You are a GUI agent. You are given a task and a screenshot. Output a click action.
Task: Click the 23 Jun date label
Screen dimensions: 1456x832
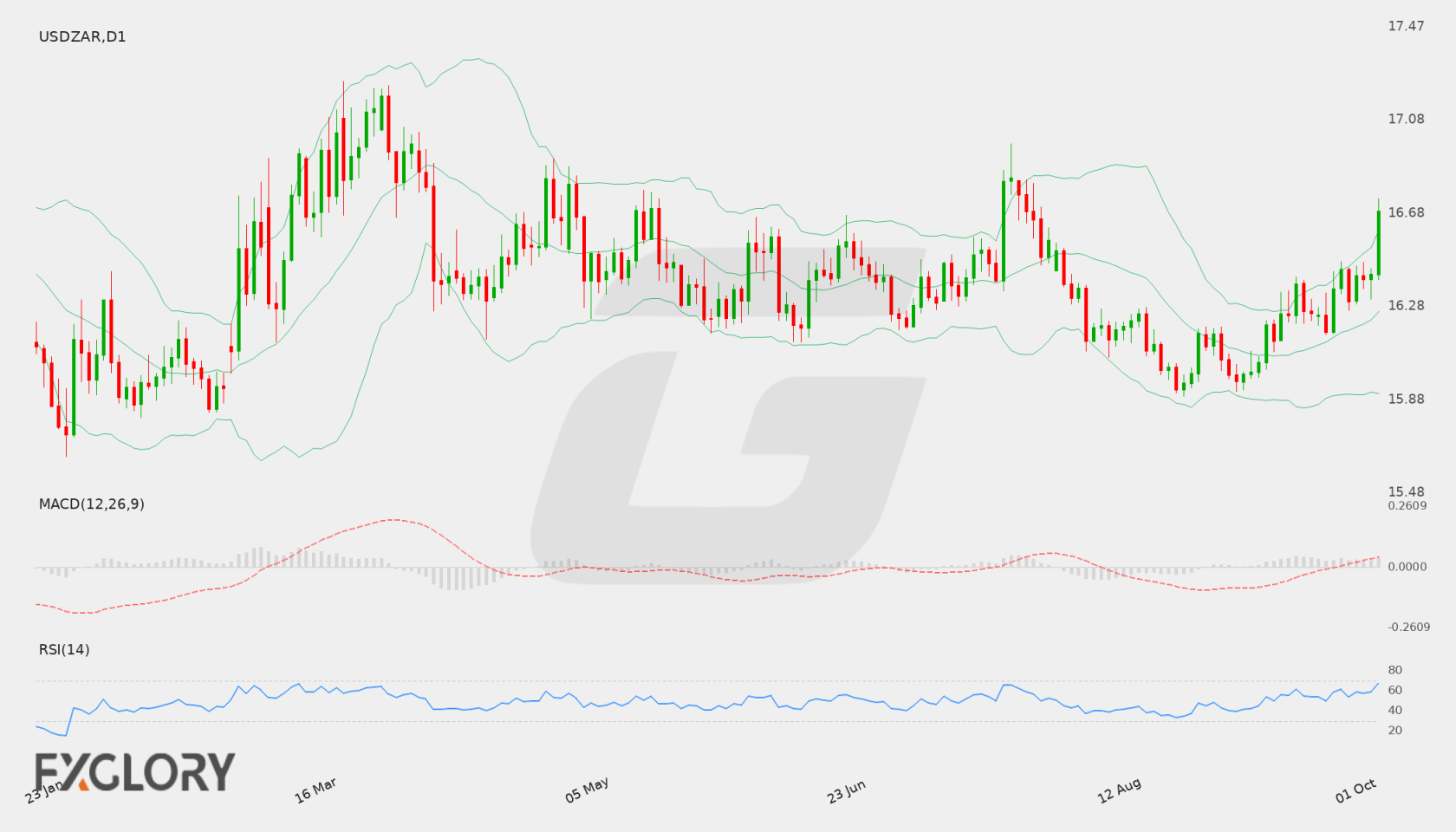coord(846,790)
